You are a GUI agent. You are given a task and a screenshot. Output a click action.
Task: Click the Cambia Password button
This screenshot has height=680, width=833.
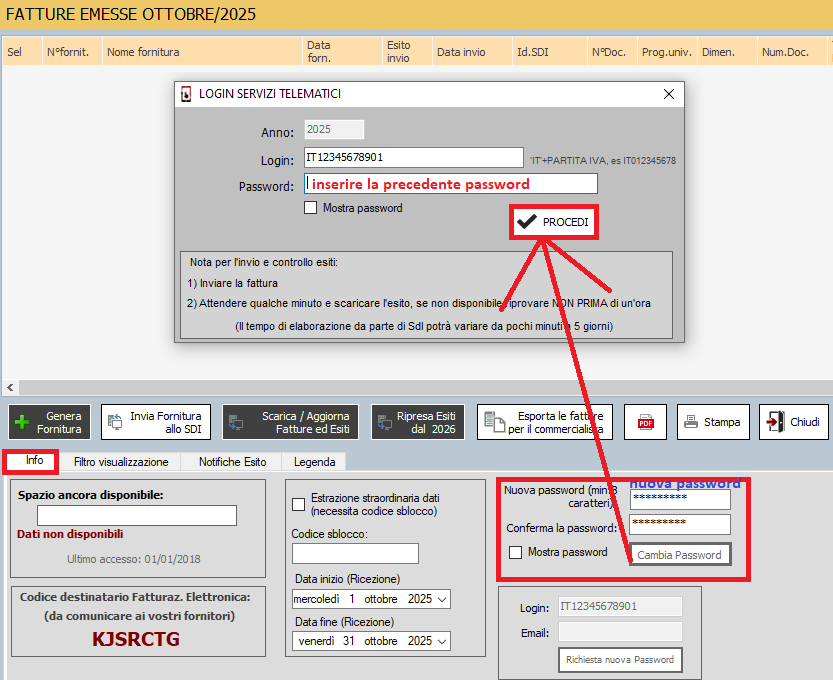click(x=679, y=555)
